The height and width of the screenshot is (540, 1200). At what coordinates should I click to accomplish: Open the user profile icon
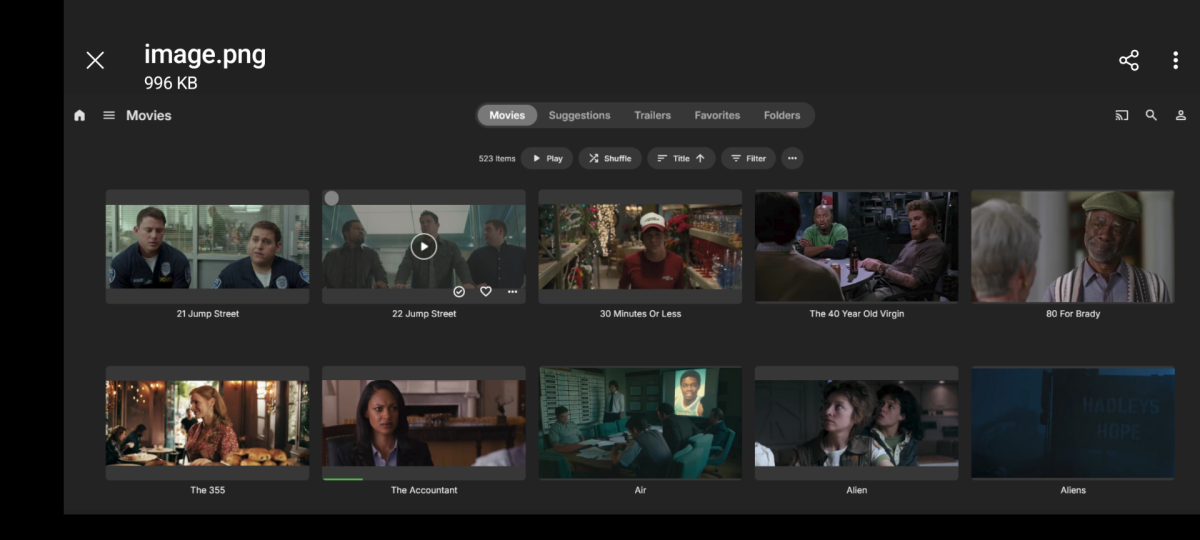[1181, 115]
